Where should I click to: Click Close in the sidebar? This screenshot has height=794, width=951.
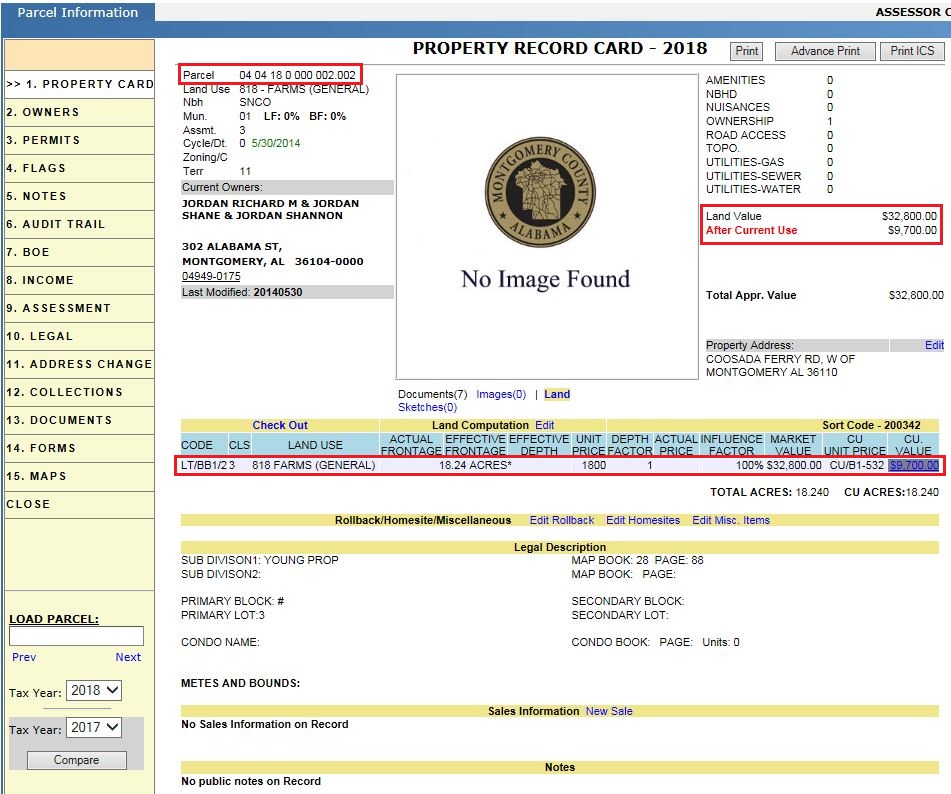click(x=79, y=504)
